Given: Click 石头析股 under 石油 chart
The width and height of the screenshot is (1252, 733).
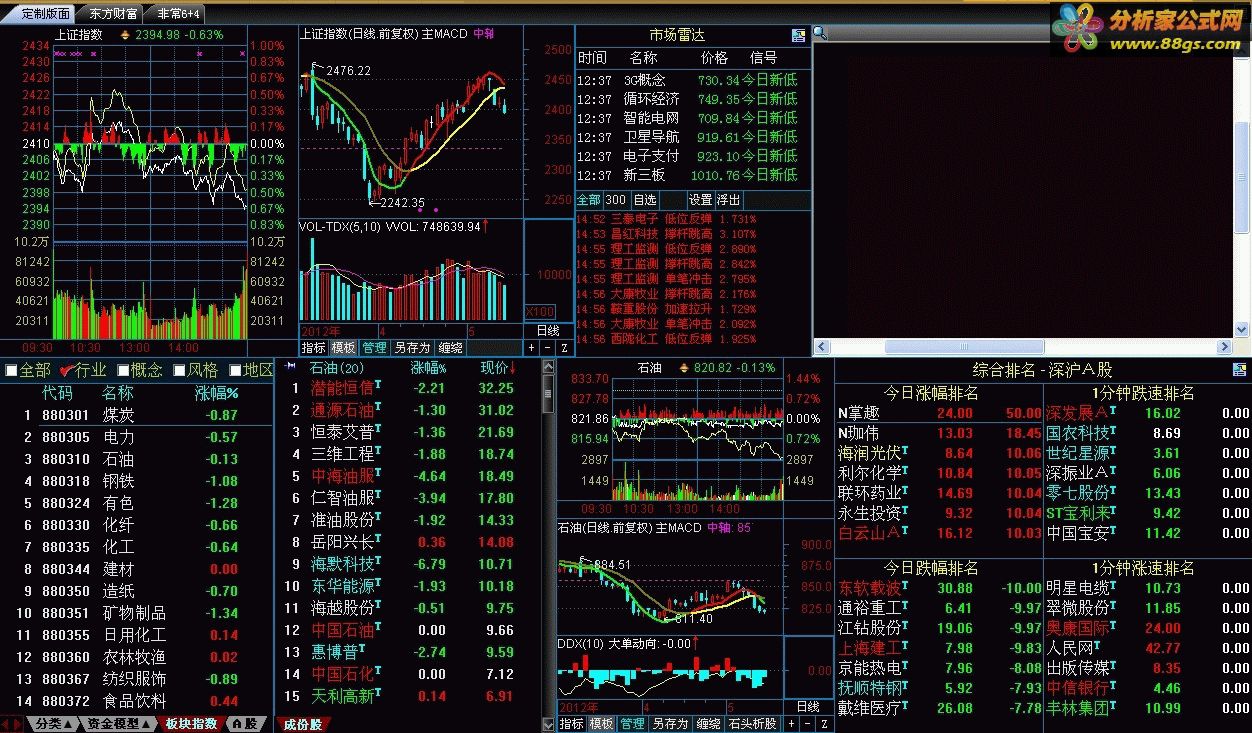Looking at the screenshot, I should tap(752, 724).
